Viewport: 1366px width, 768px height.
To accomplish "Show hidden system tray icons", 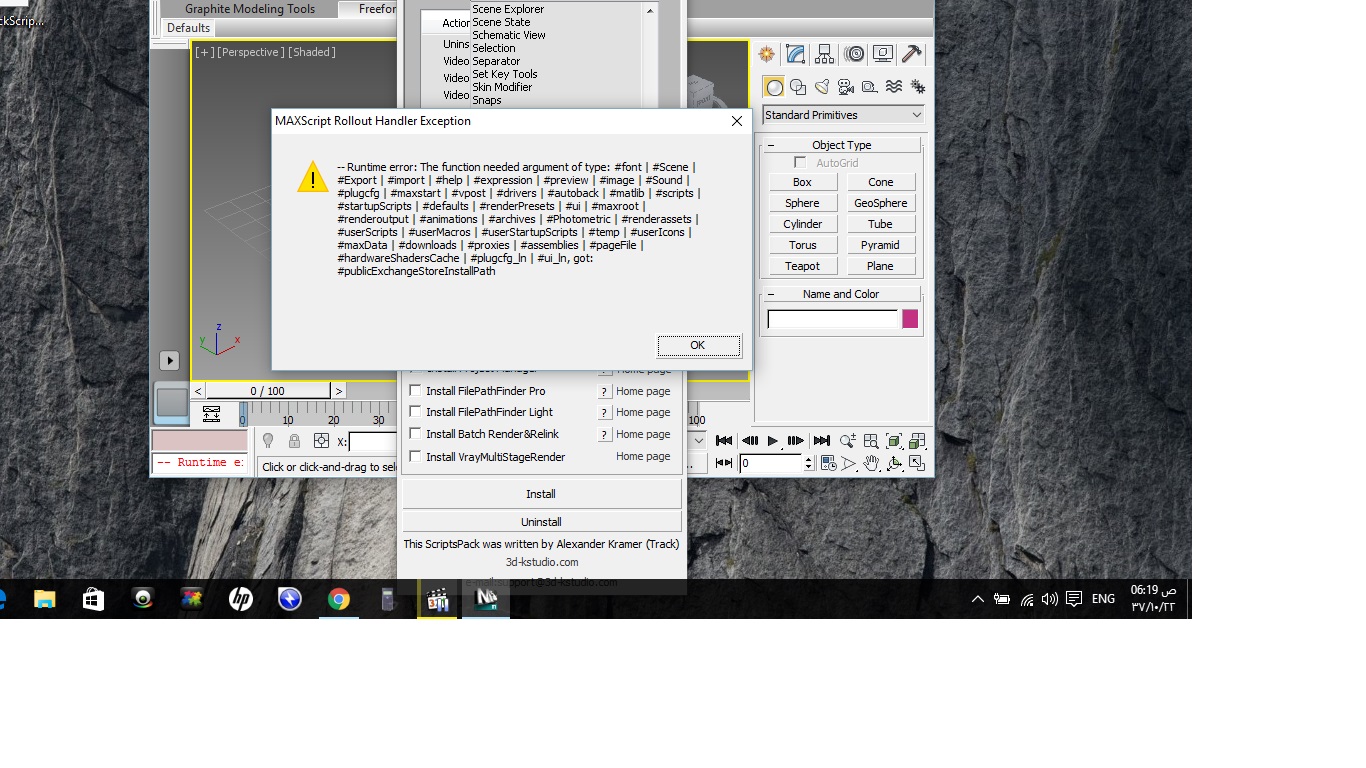I will [977, 599].
